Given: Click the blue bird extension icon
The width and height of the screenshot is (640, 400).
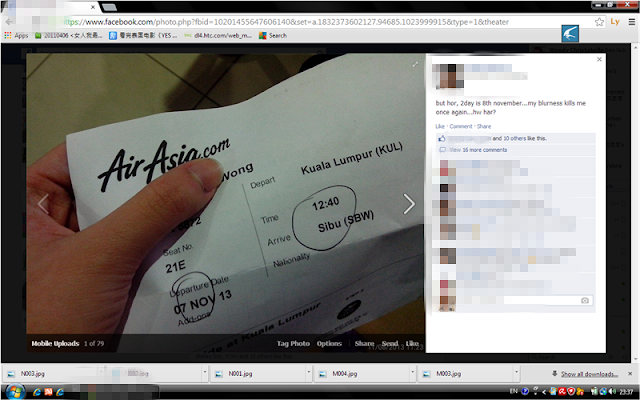Looking at the screenshot, I should tap(570, 33).
